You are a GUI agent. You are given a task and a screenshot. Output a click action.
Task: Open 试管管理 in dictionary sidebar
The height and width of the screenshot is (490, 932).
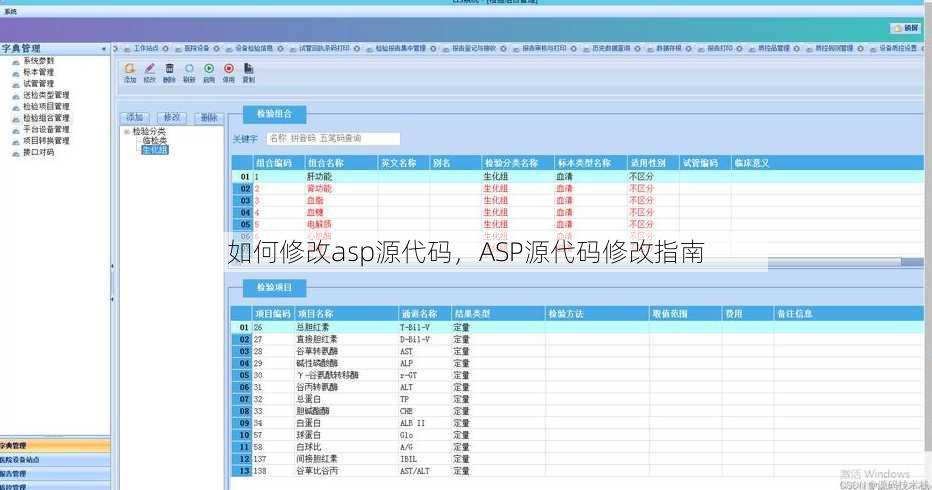tap(38, 83)
